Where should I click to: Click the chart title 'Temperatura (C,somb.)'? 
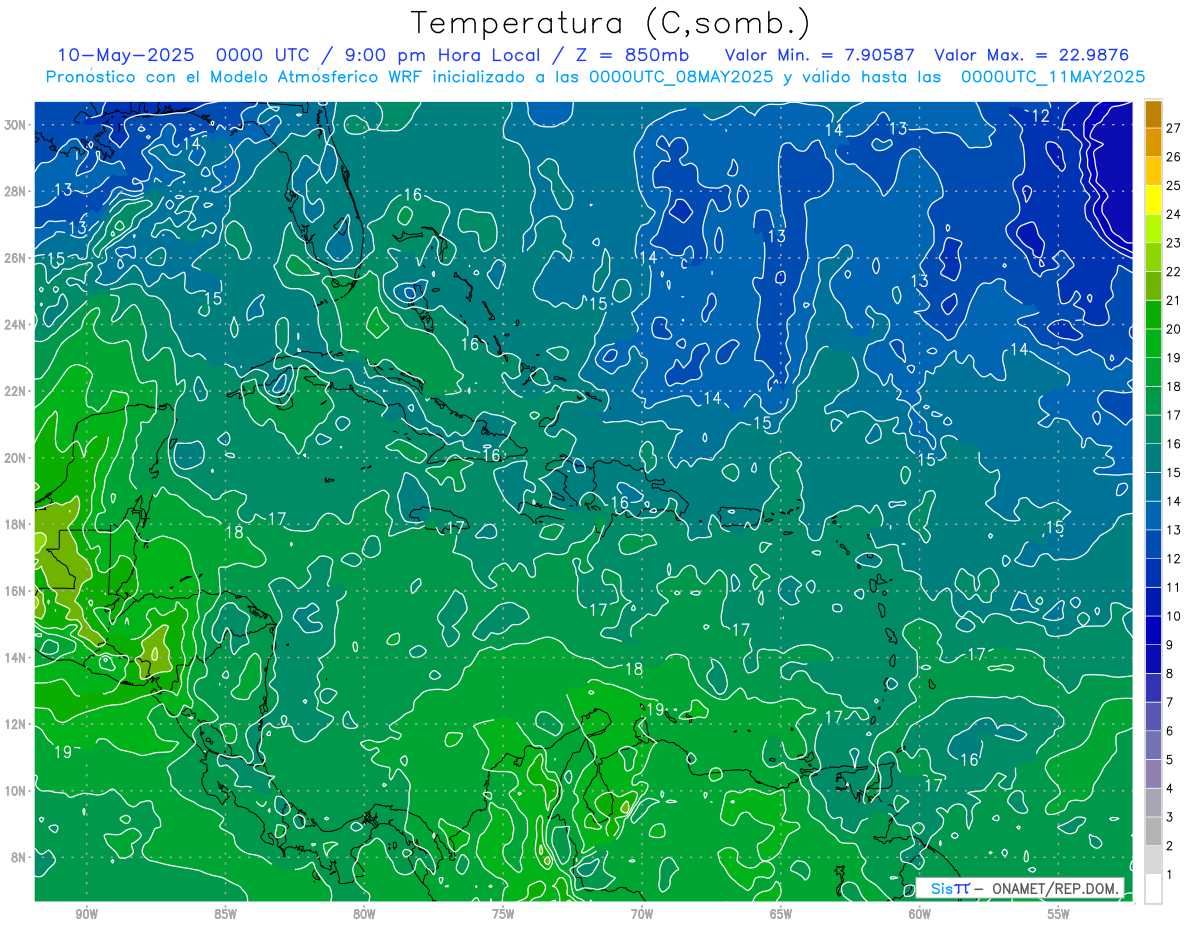click(610, 23)
